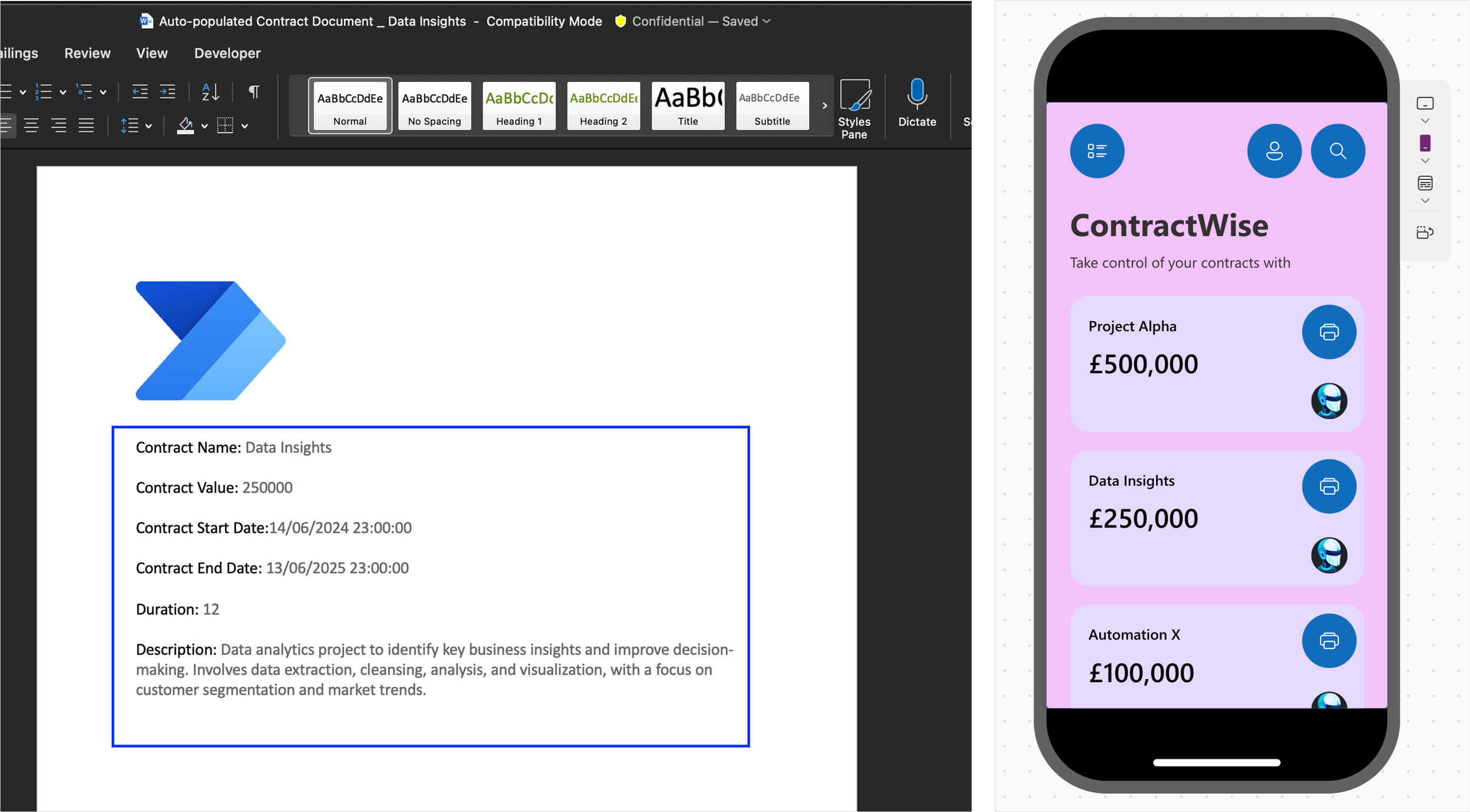
Task: Open the multilevel list dropdown arrow
Action: pos(103,92)
